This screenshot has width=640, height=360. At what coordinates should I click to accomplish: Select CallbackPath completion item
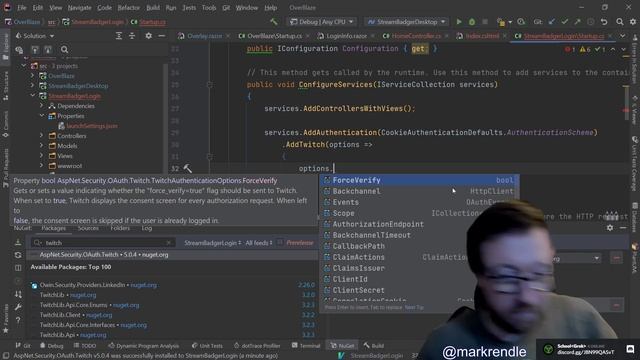click(x=358, y=246)
